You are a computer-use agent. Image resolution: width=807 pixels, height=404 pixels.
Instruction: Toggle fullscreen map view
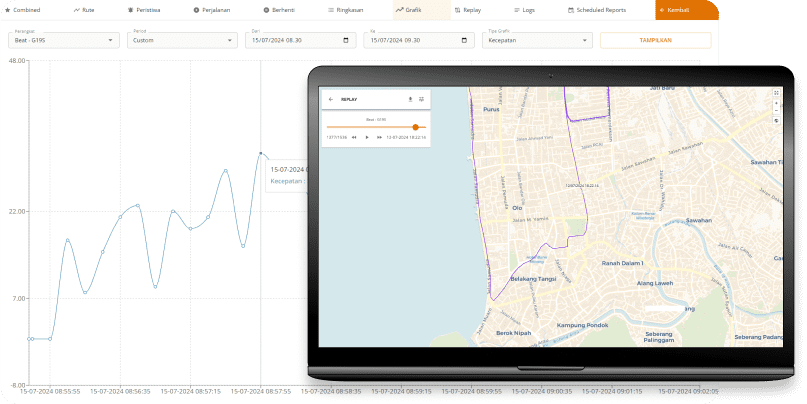tap(777, 93)
